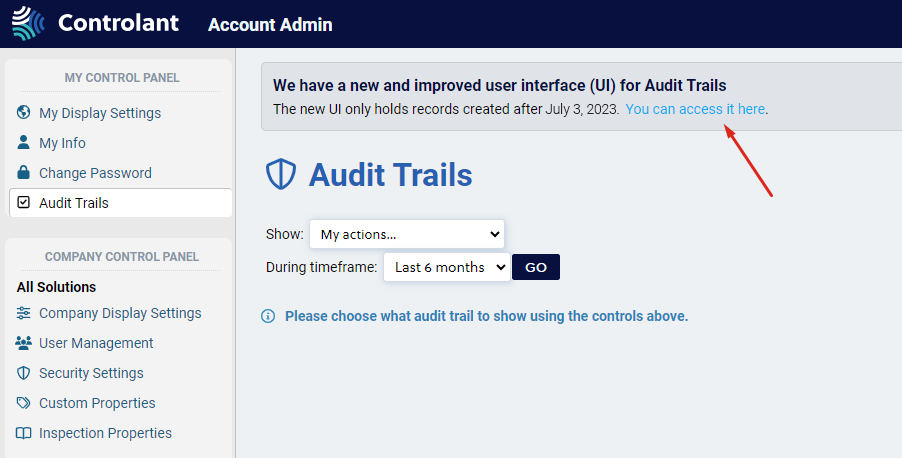Click the Controlant logo icon
The width and height of the screenshot is (902, 458).
(x=28, y=23)
